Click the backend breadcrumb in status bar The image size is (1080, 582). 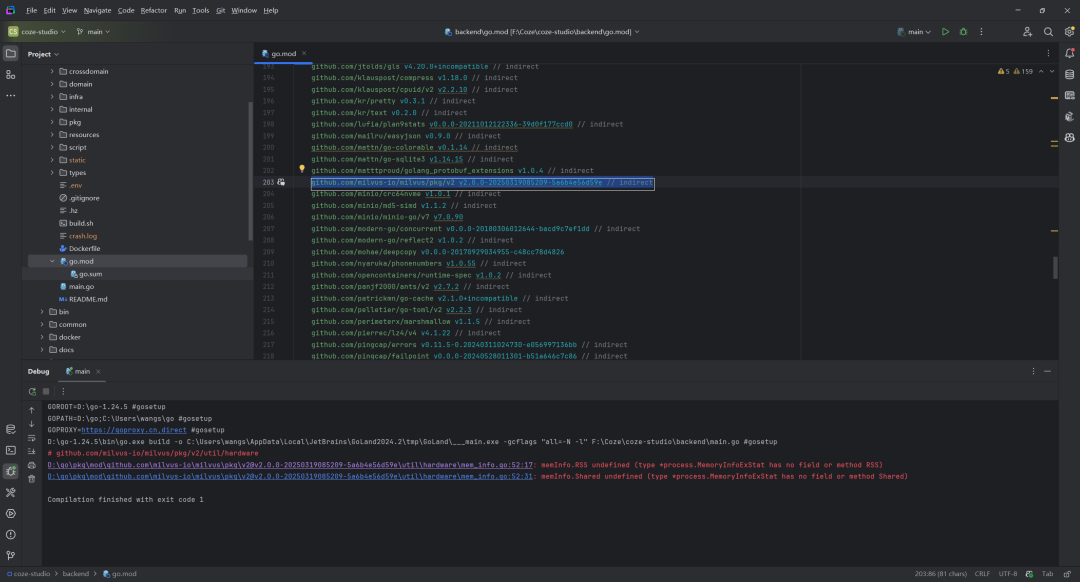tap(76, 574)
